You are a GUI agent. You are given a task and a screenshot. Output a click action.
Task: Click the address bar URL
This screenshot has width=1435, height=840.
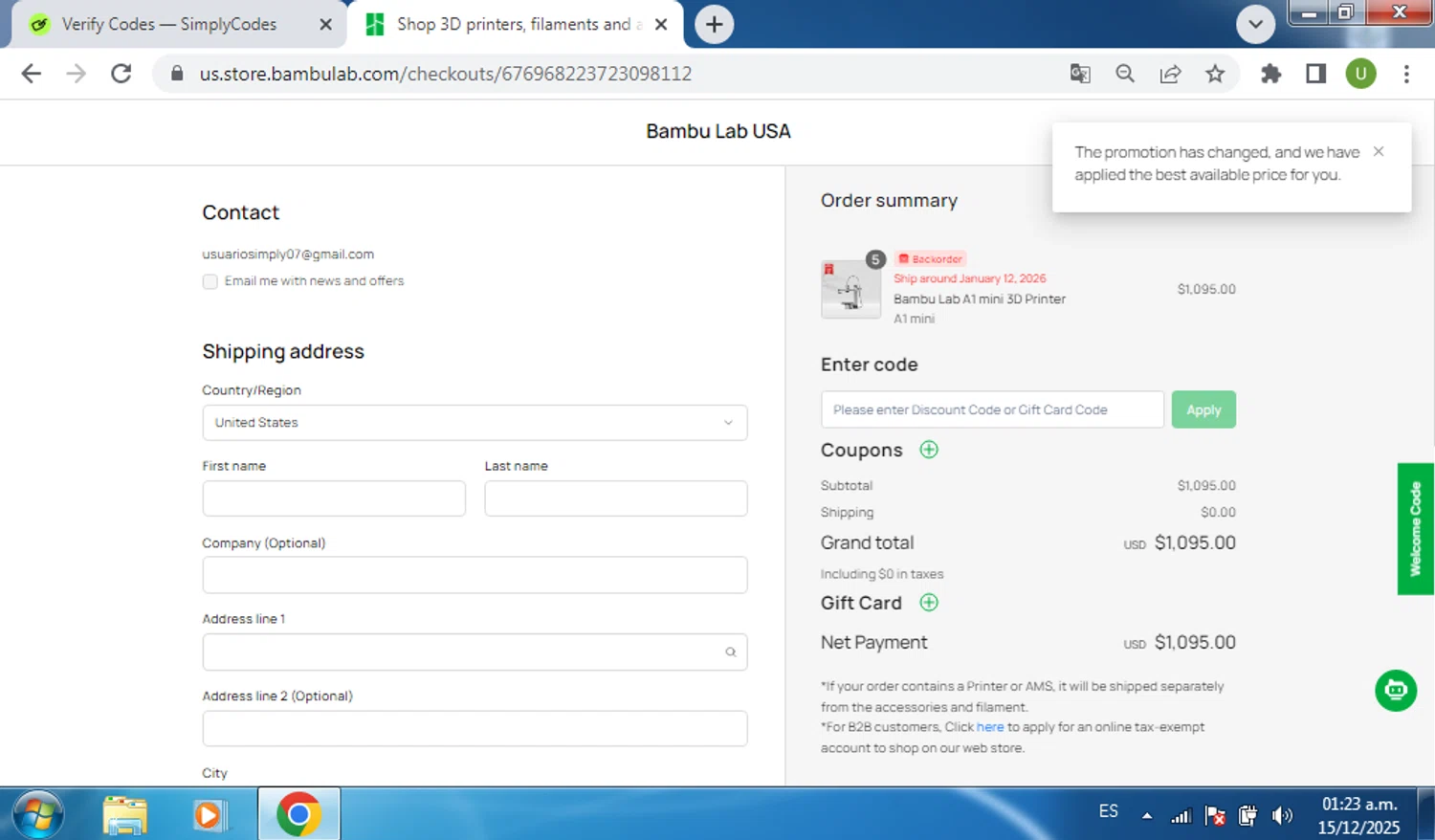click(445, 74)
